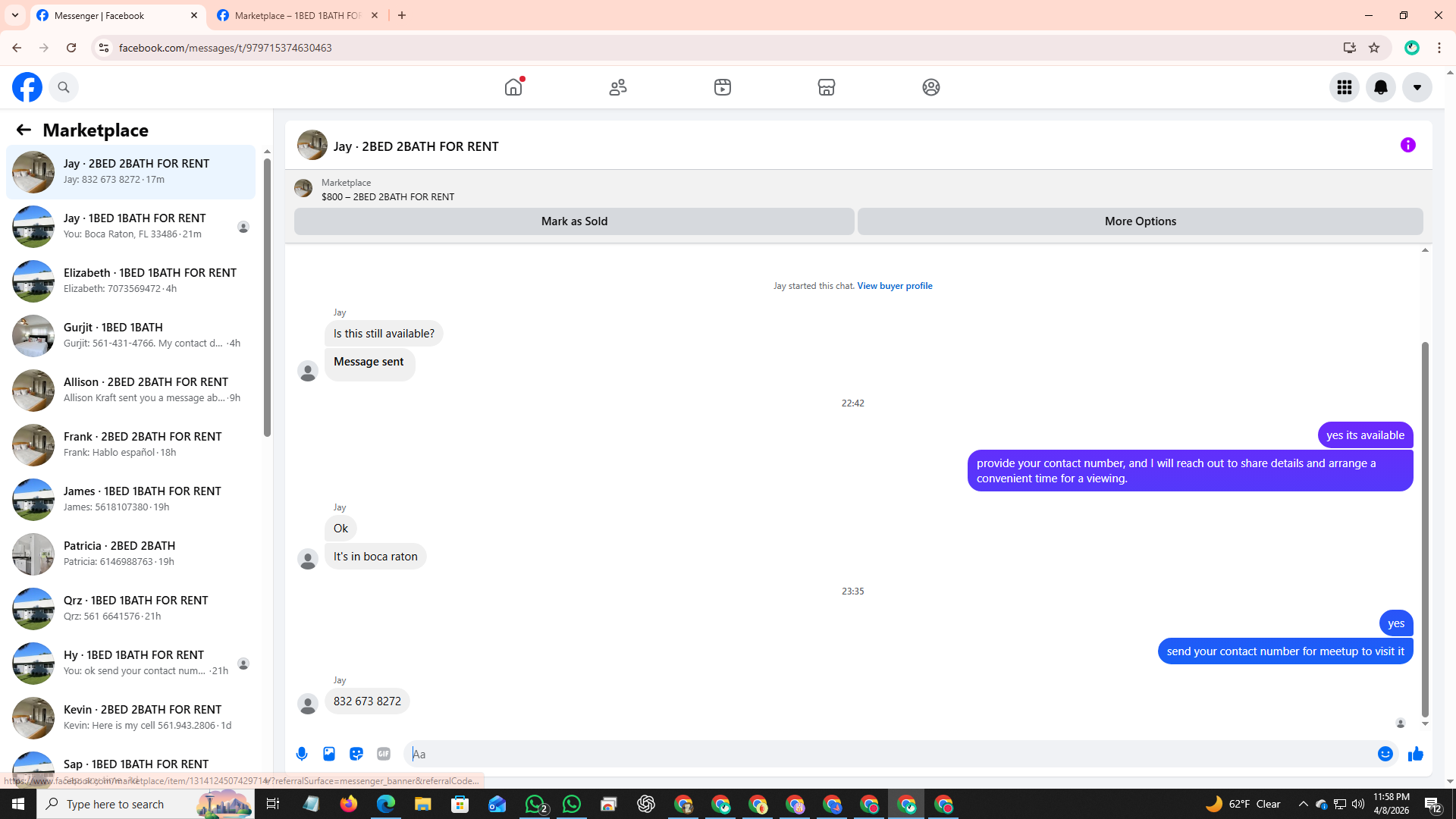The height and width of the screenshot is (819, 1456).
Task: Open the Facebook apps grid menu
Action: click(1344, 87)
